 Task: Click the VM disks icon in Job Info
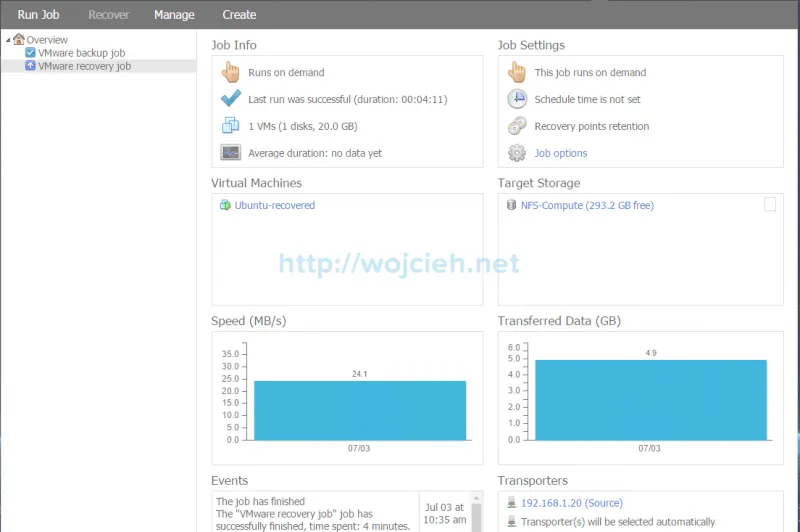pos(231,126)
